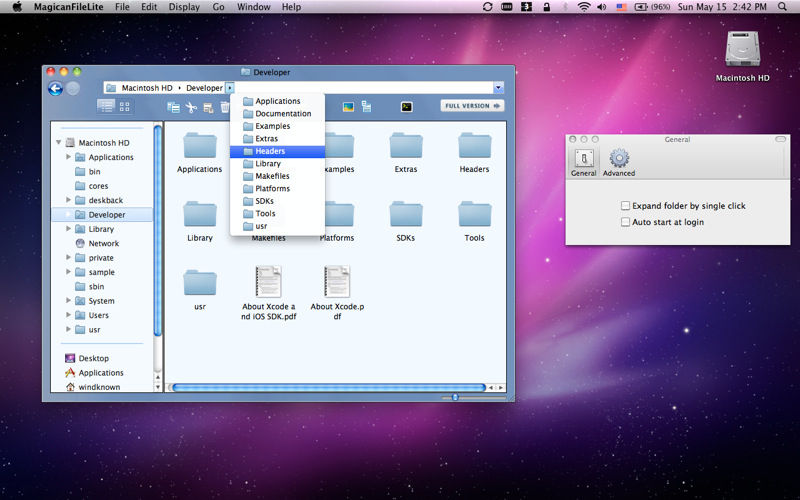Click the Wi-Fi icon in menu bar
This screenshot has height=500, width=800.
(x=584, y=7)
